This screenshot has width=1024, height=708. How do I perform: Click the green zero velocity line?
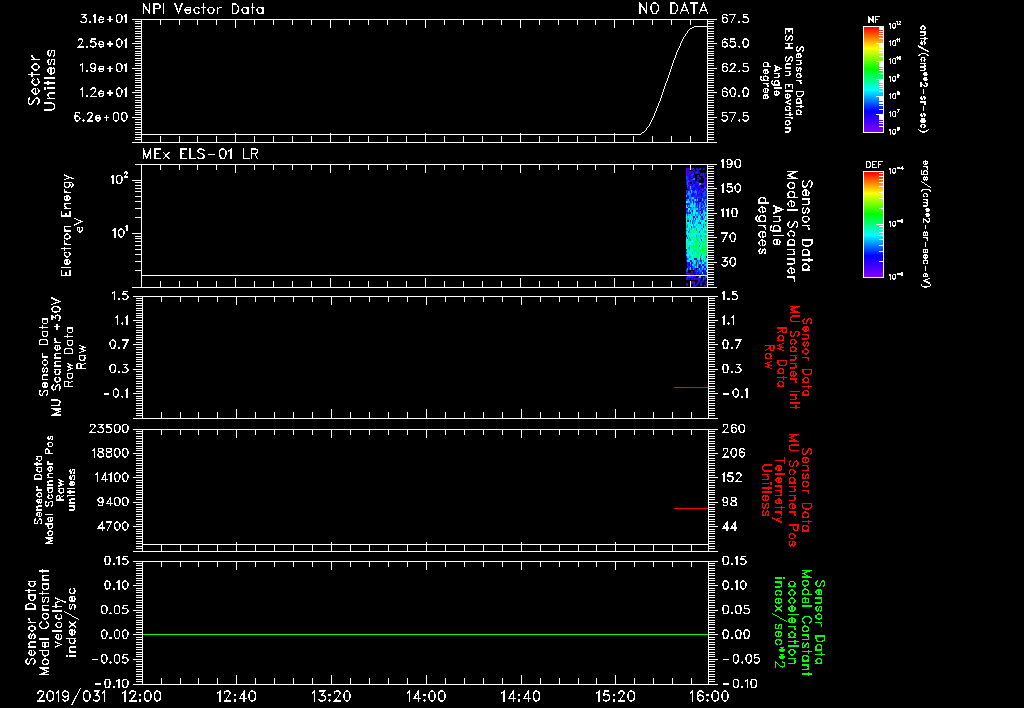click(424, 634)
